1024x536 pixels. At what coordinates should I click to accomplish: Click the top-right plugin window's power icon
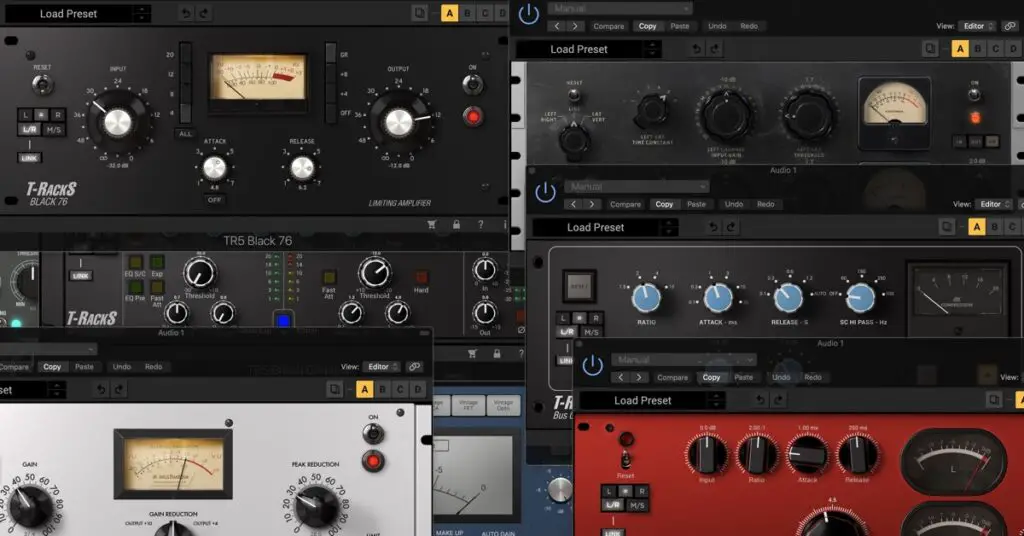528,14
